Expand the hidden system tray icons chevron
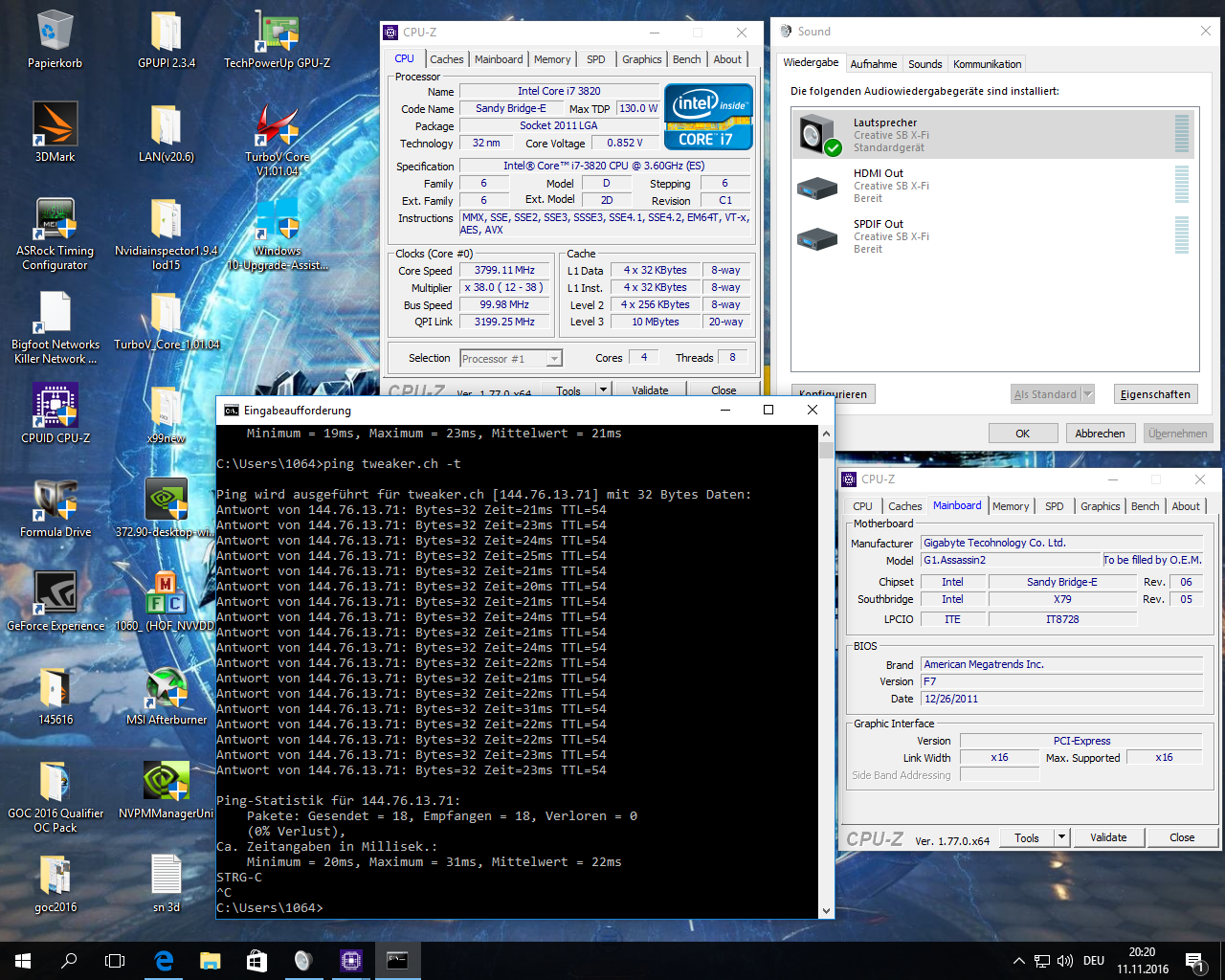 coord(1018,961)
